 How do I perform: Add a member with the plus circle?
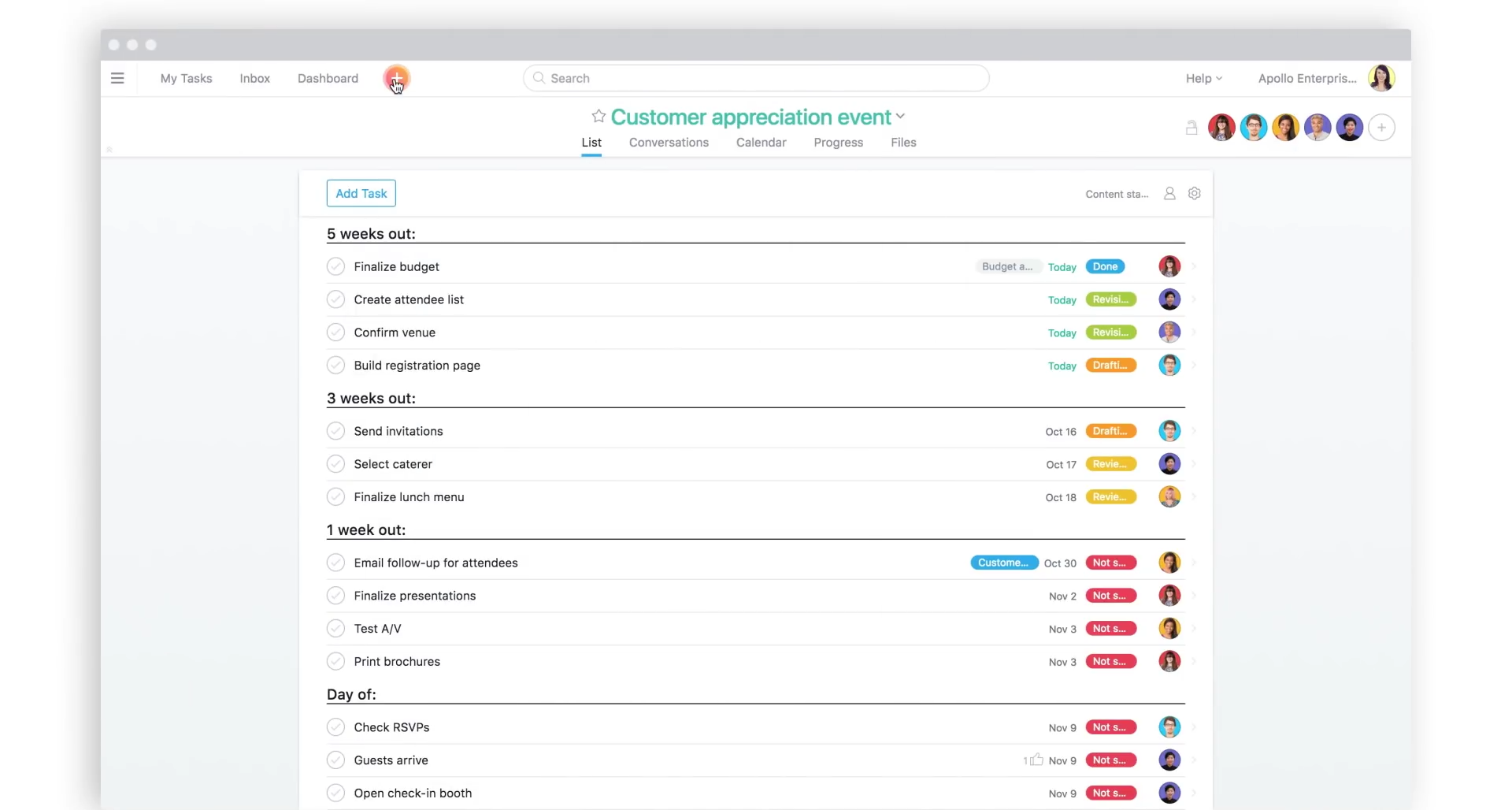(x=1381, y=128)
